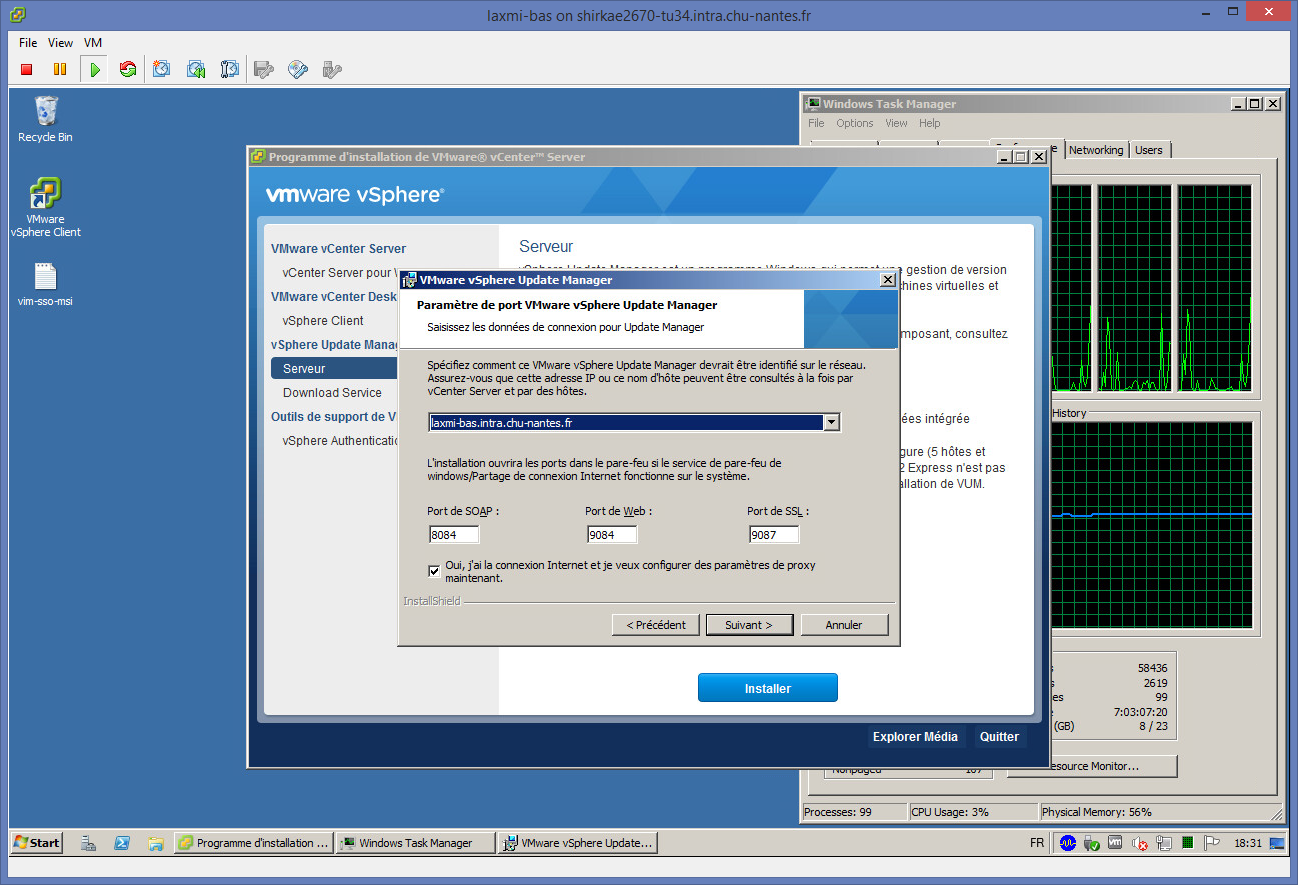The image size is (1298, 885).
Task: Click the green Power On play icon
Action: [x=94, y=69]
